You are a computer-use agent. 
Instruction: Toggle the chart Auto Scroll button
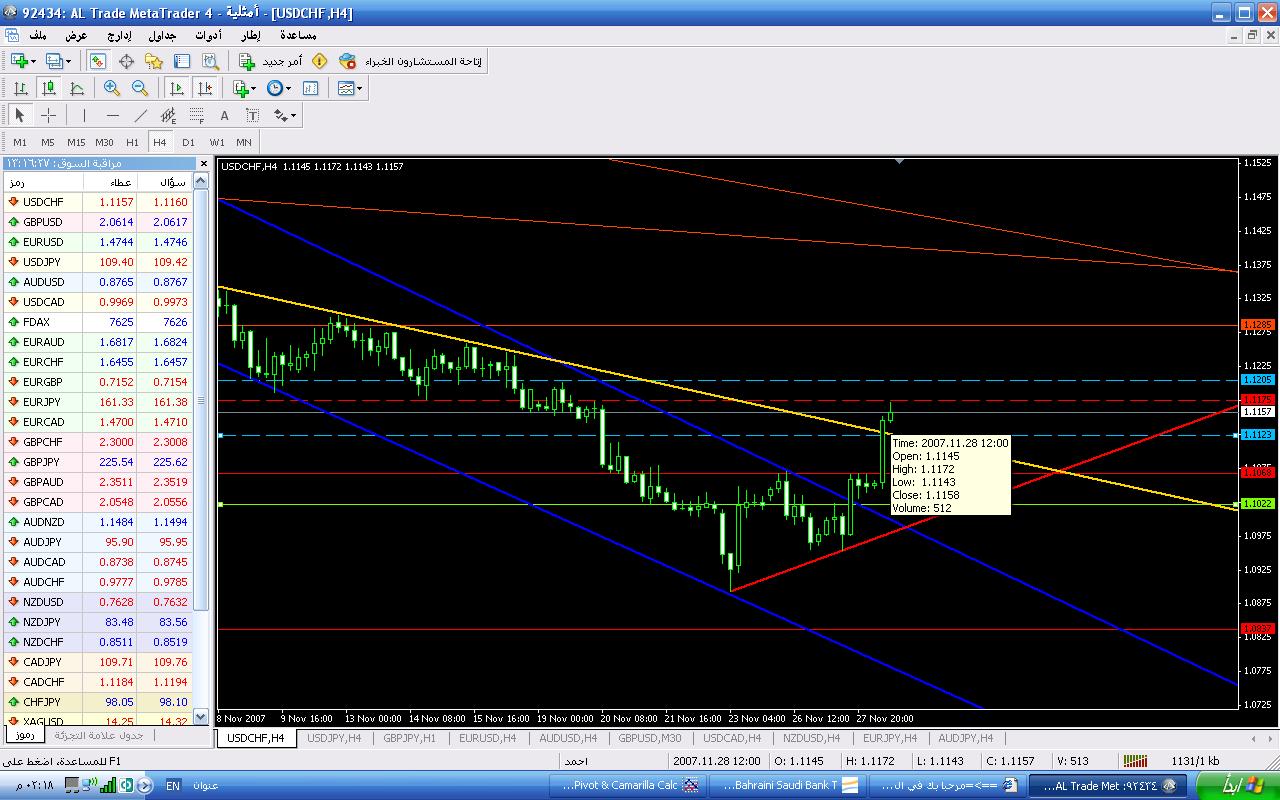pos(177,88)
